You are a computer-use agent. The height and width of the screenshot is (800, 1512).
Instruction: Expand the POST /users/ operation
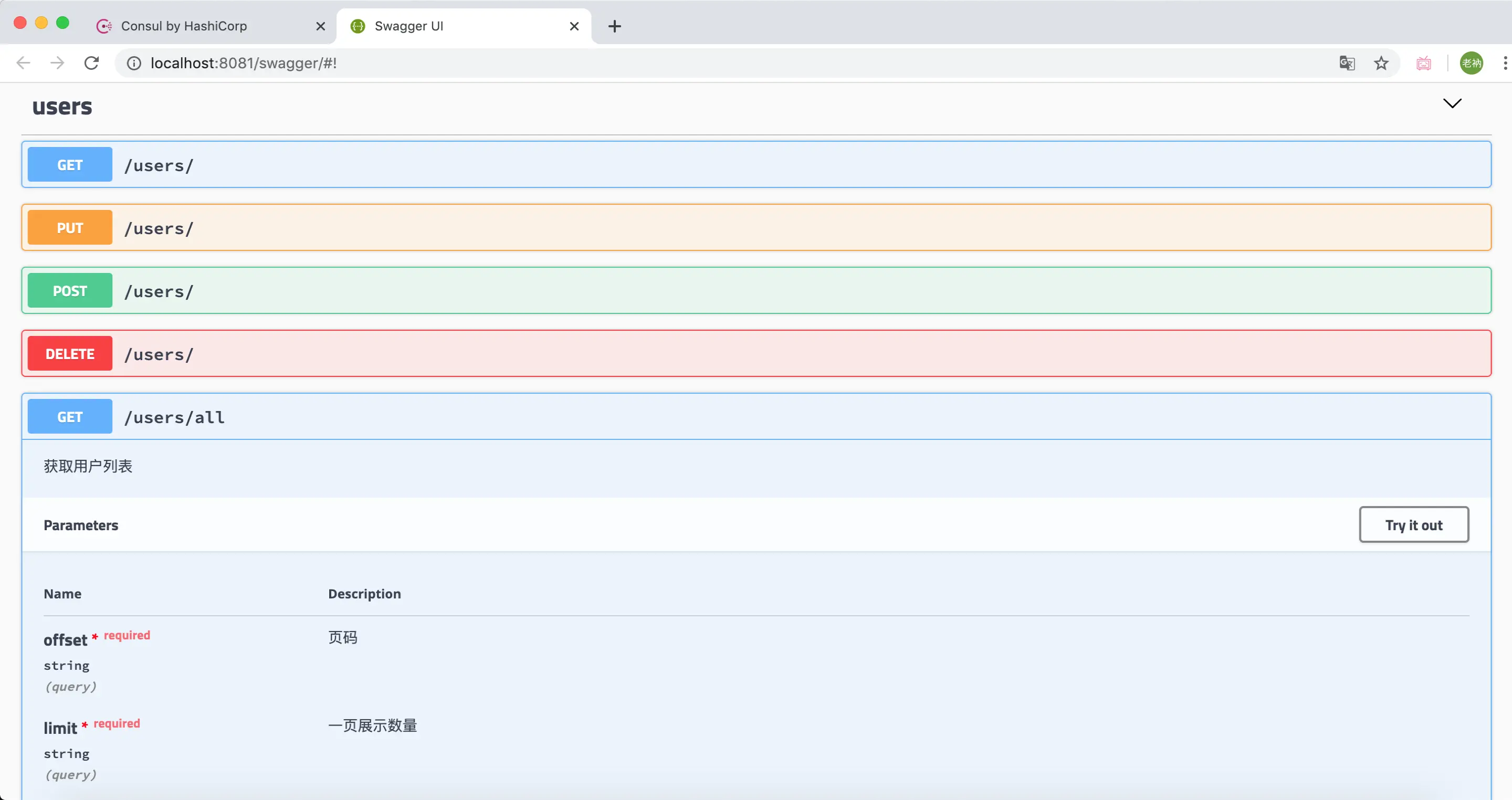pyautogui.click(x=756, y=290)
